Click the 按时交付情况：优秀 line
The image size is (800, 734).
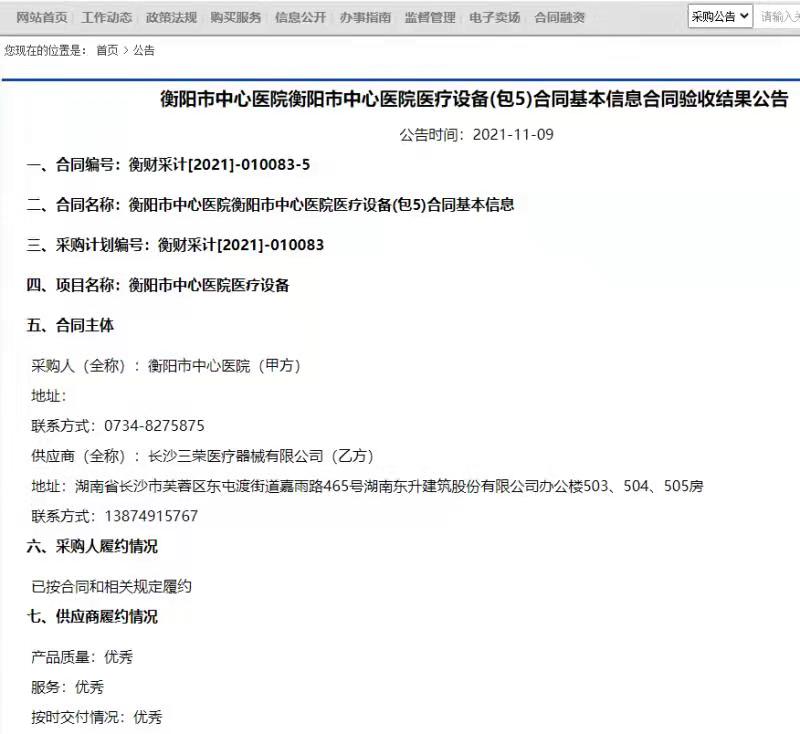tap(97, 717)
